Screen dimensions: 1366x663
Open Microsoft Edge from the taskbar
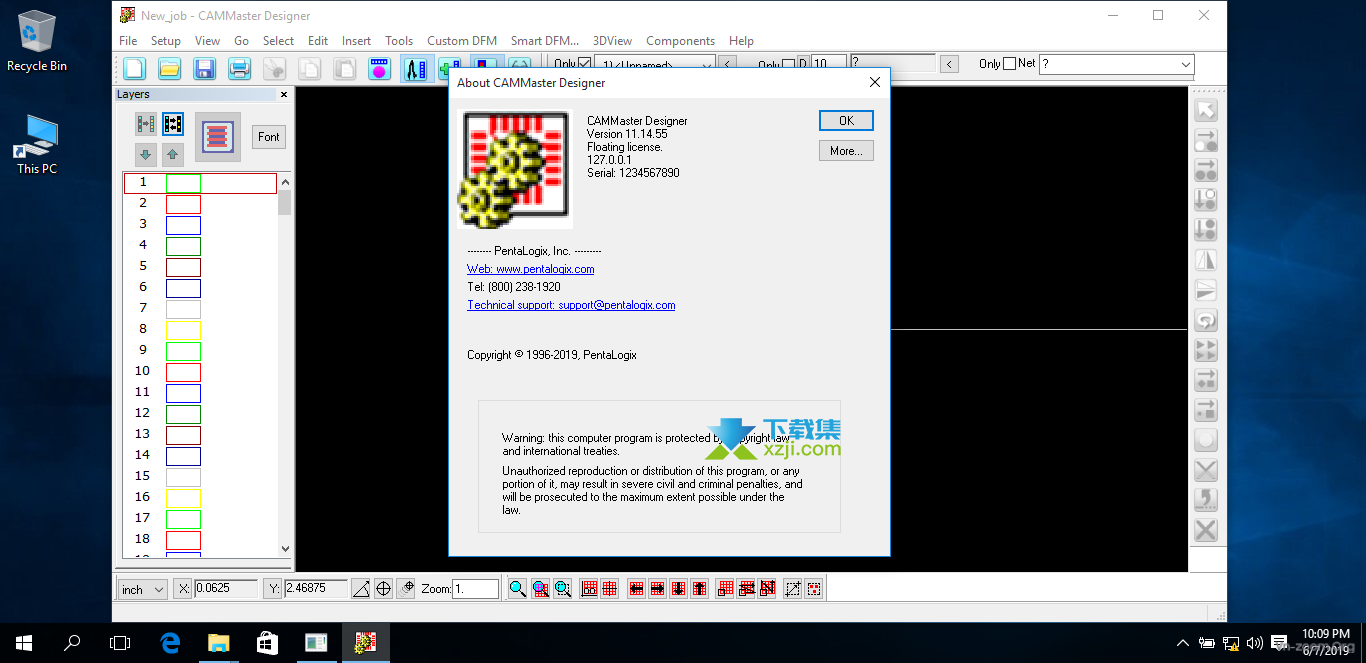pos(170,643)
